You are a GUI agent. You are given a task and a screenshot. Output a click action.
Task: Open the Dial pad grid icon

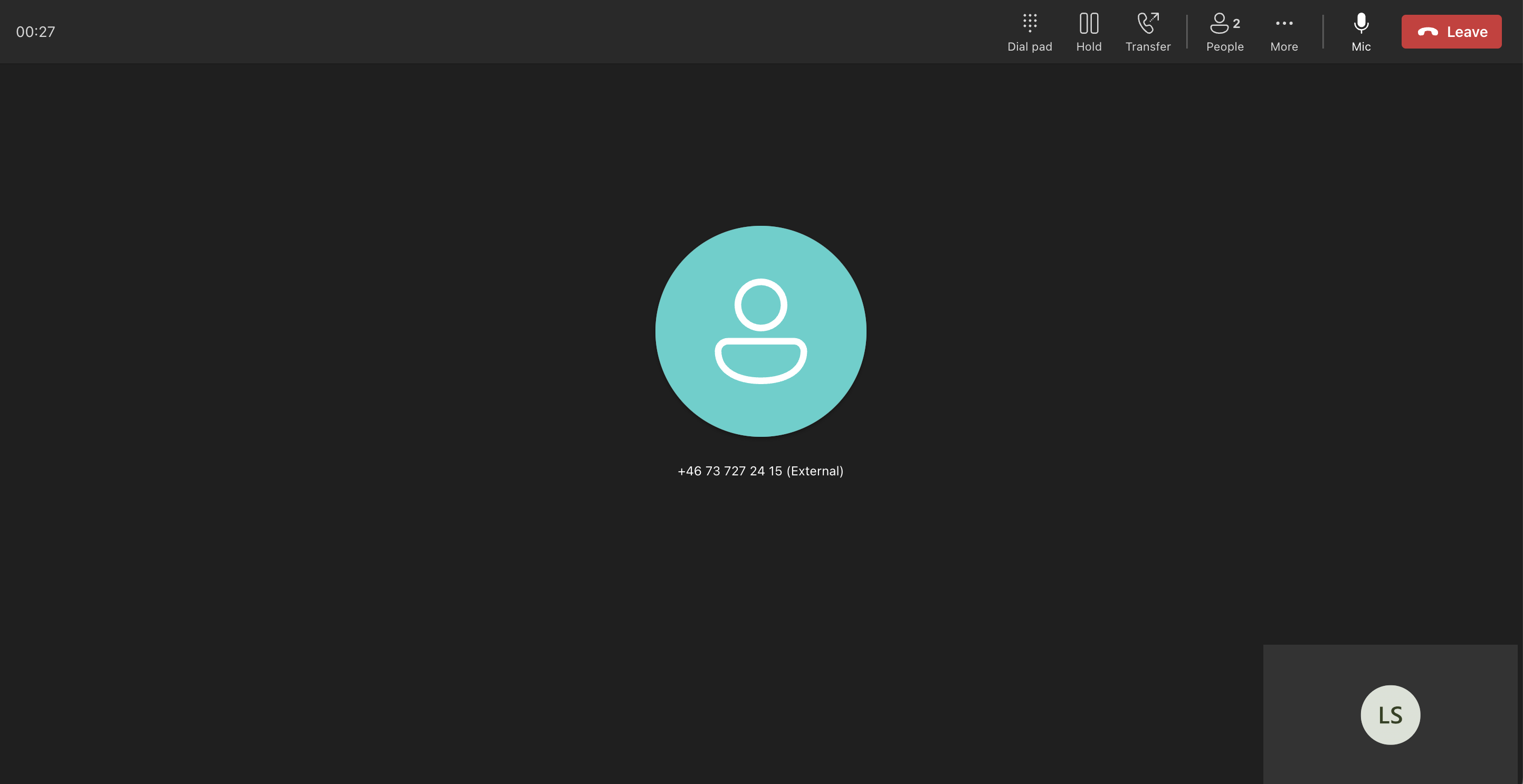[1030, 23]
